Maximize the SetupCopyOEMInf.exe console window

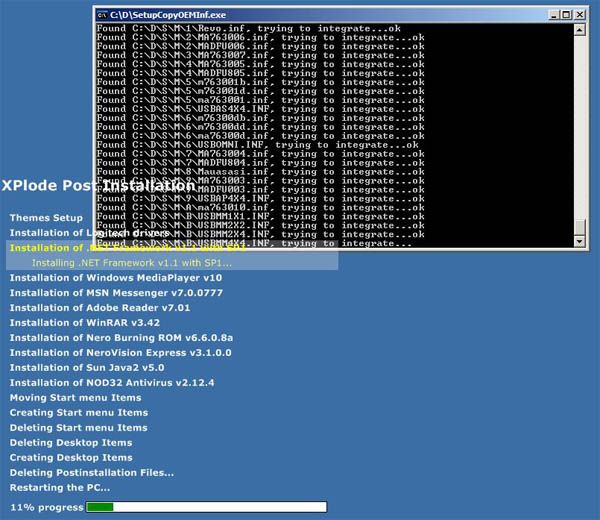pos(566,15)
